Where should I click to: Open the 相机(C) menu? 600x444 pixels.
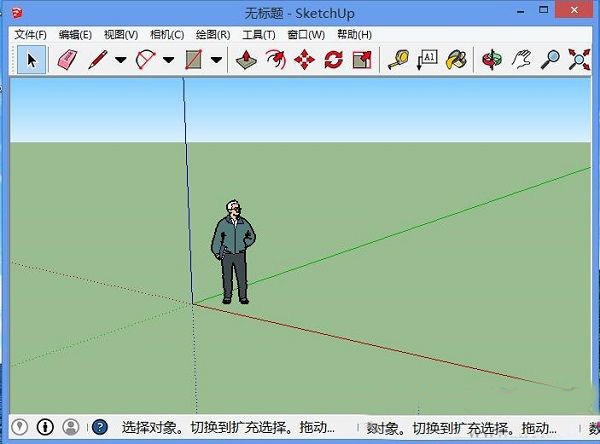(166, 35)
